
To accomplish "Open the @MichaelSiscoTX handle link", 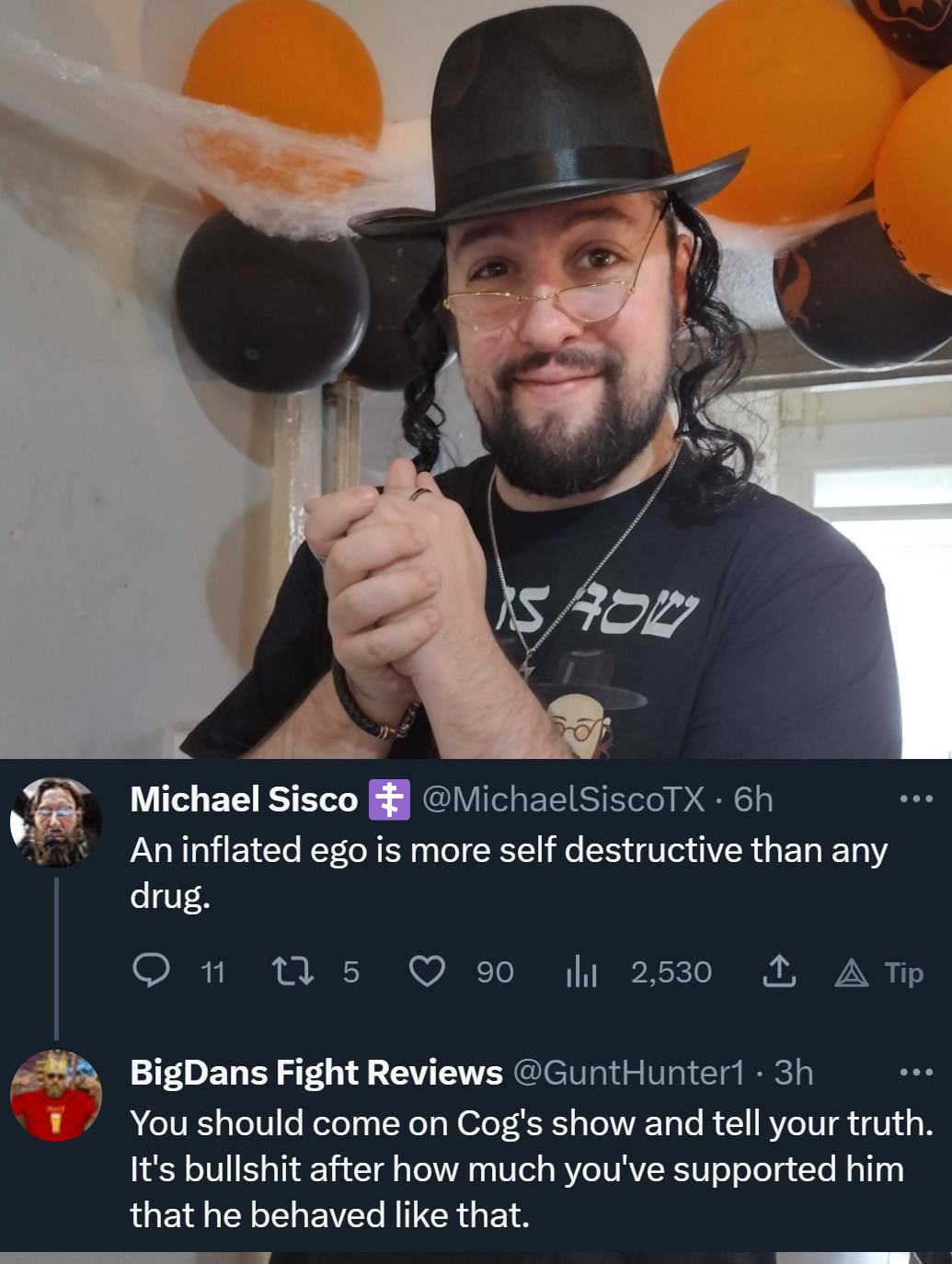I will 563,799.
